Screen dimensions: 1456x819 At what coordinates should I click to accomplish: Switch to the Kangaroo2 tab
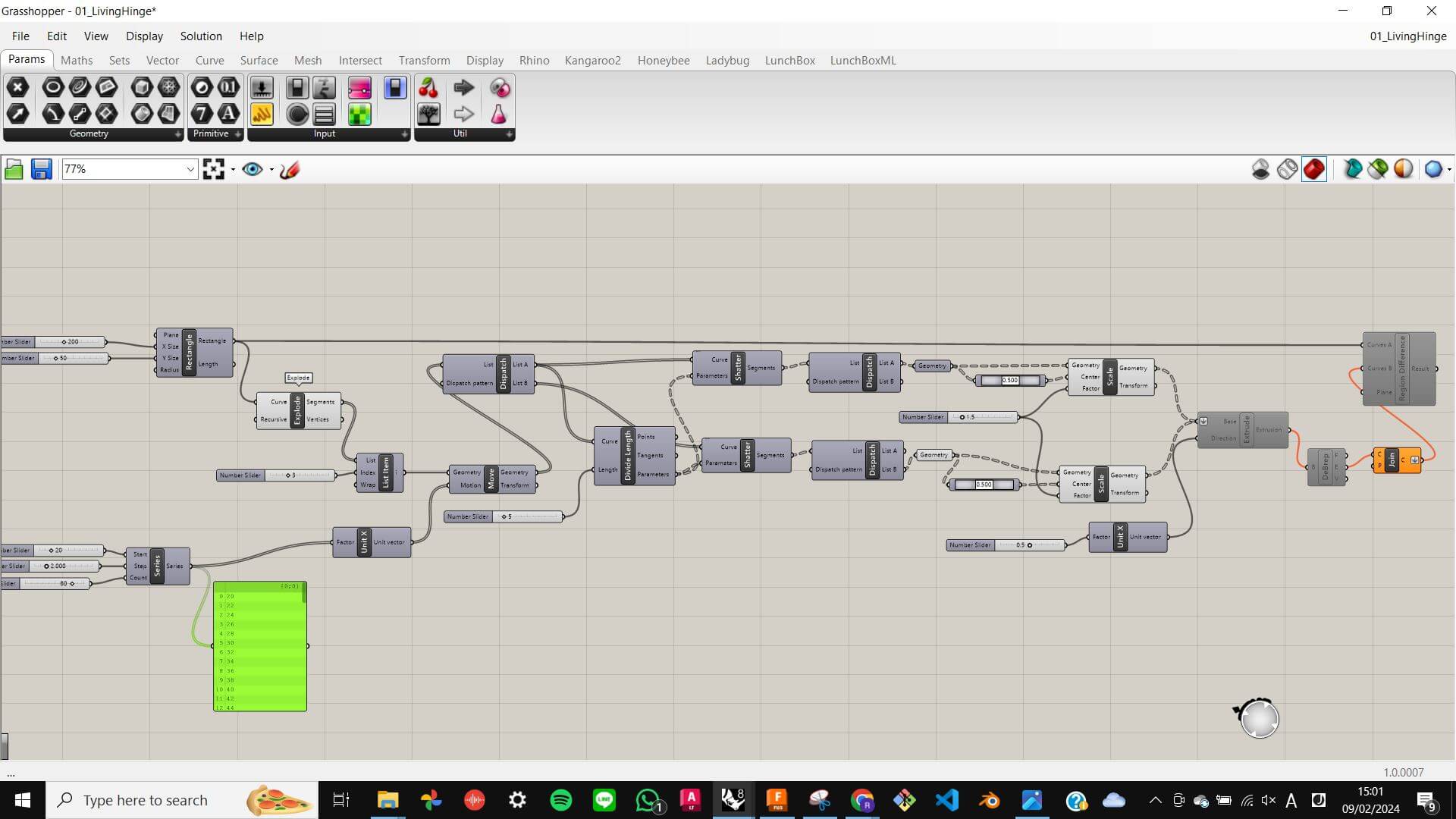pyautogui.click(x=592, y=61)
